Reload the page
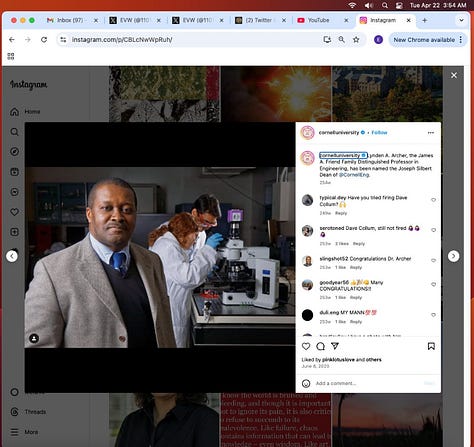 [44, 40]
